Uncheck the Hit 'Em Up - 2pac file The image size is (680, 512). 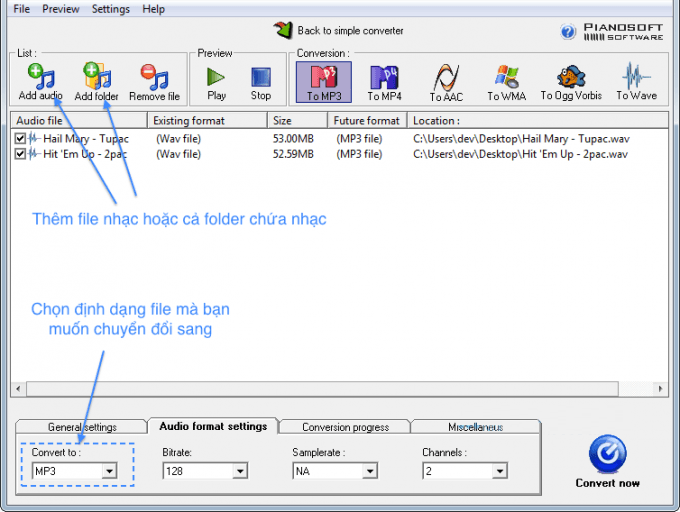pyautogui.click(x=20, y=154)
